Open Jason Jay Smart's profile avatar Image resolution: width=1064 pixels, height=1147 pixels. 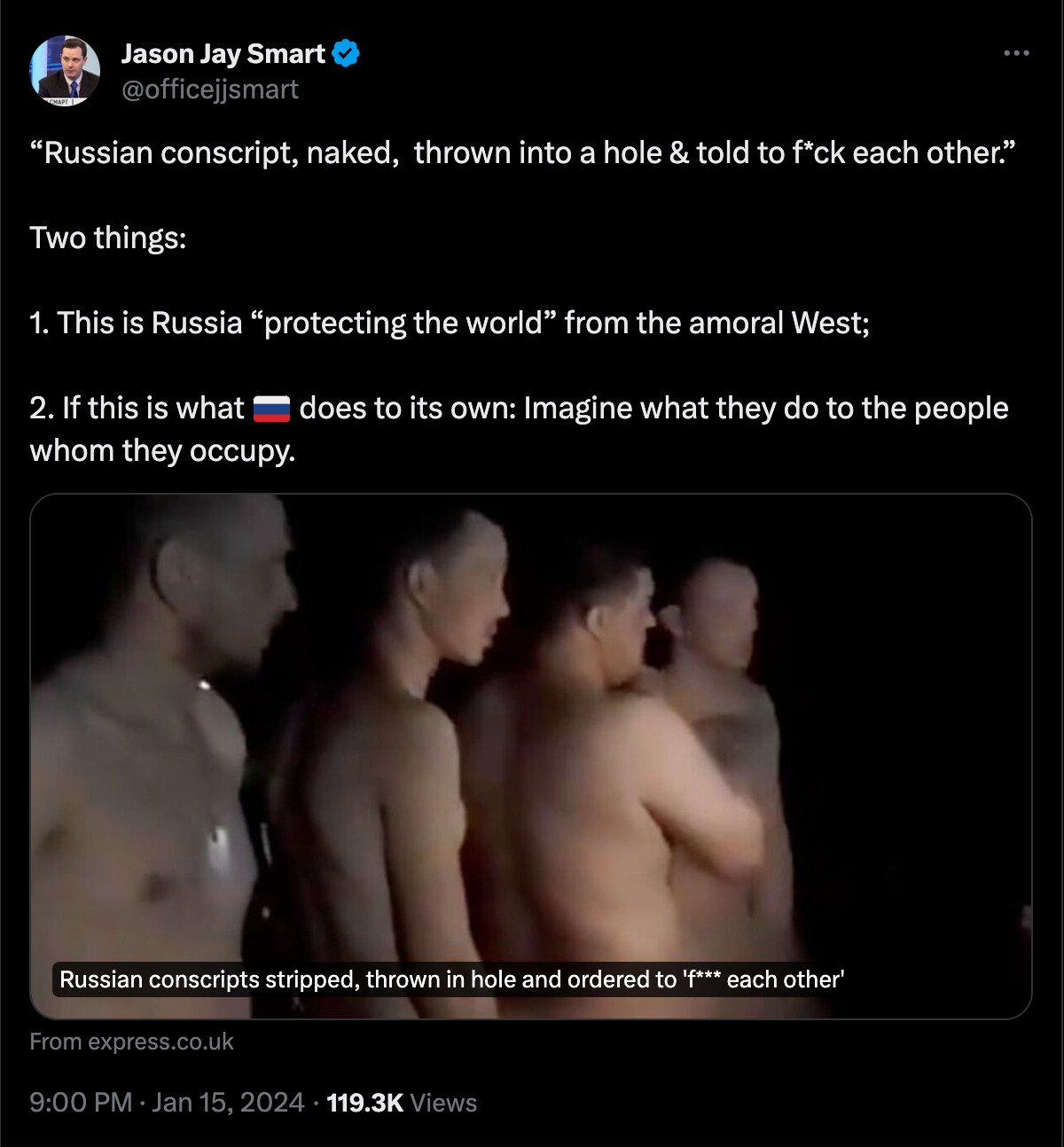coord(65,71)
